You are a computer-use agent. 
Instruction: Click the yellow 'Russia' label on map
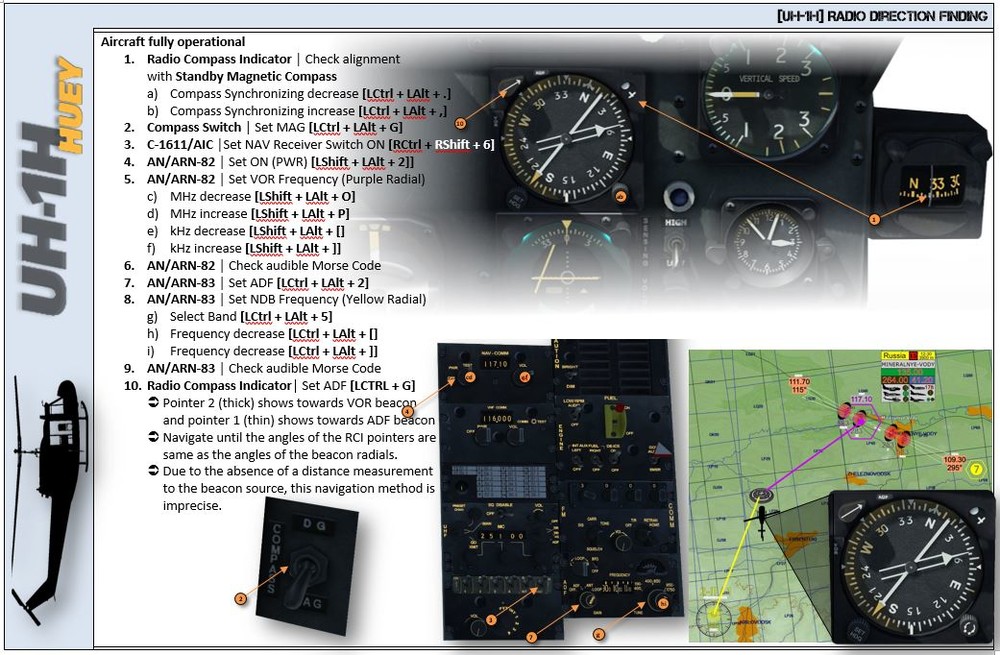894,355
